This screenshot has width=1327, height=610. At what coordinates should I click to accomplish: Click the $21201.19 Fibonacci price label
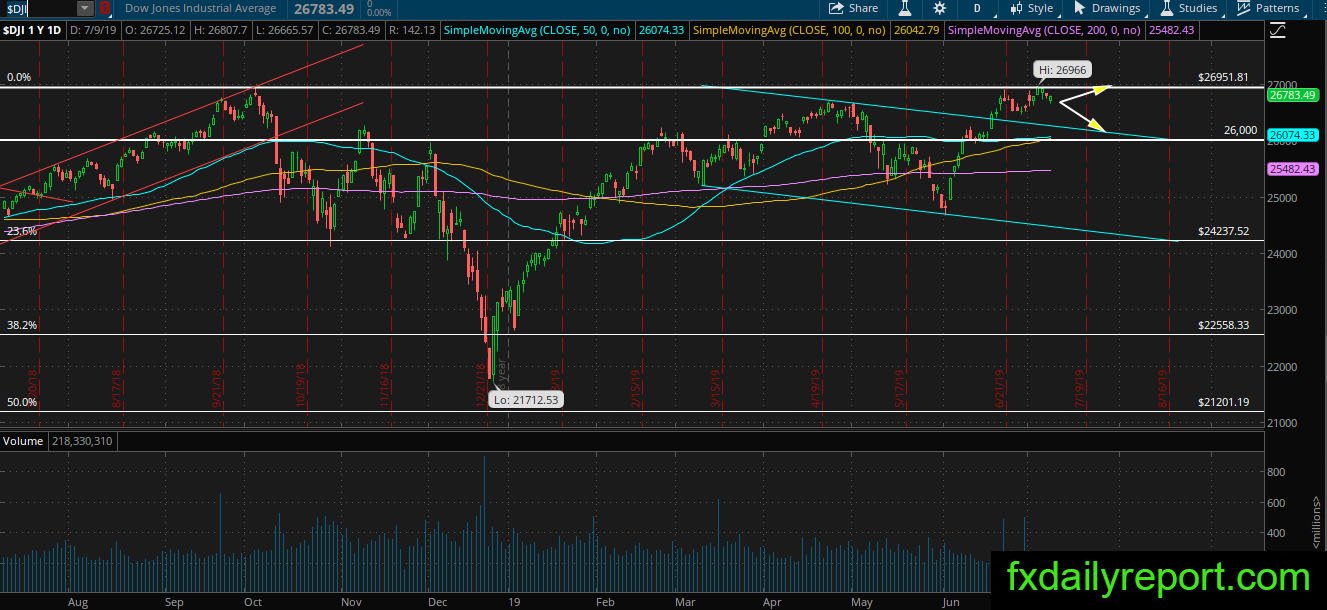[1224, 402]
